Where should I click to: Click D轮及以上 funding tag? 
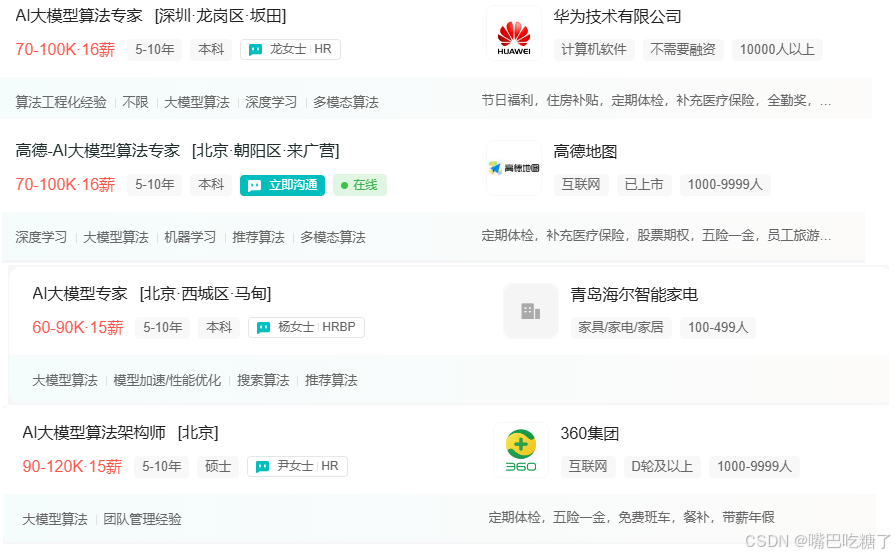tap(662, 466)
